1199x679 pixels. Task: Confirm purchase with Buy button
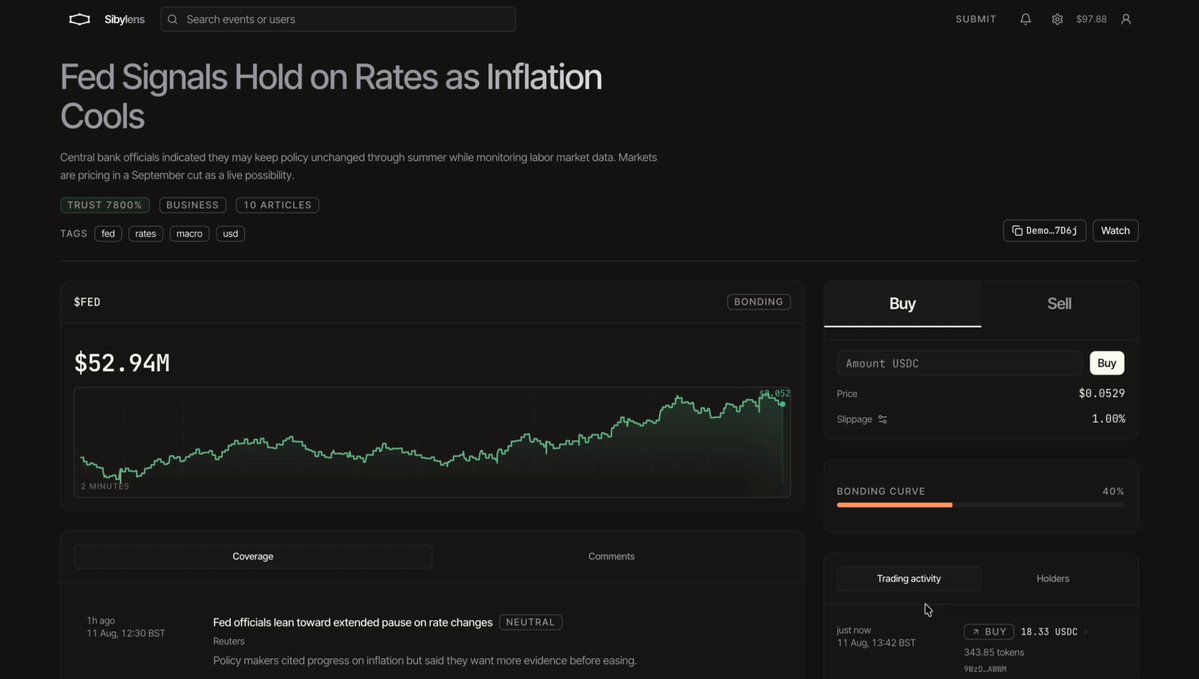click(x=1106, y=363)
